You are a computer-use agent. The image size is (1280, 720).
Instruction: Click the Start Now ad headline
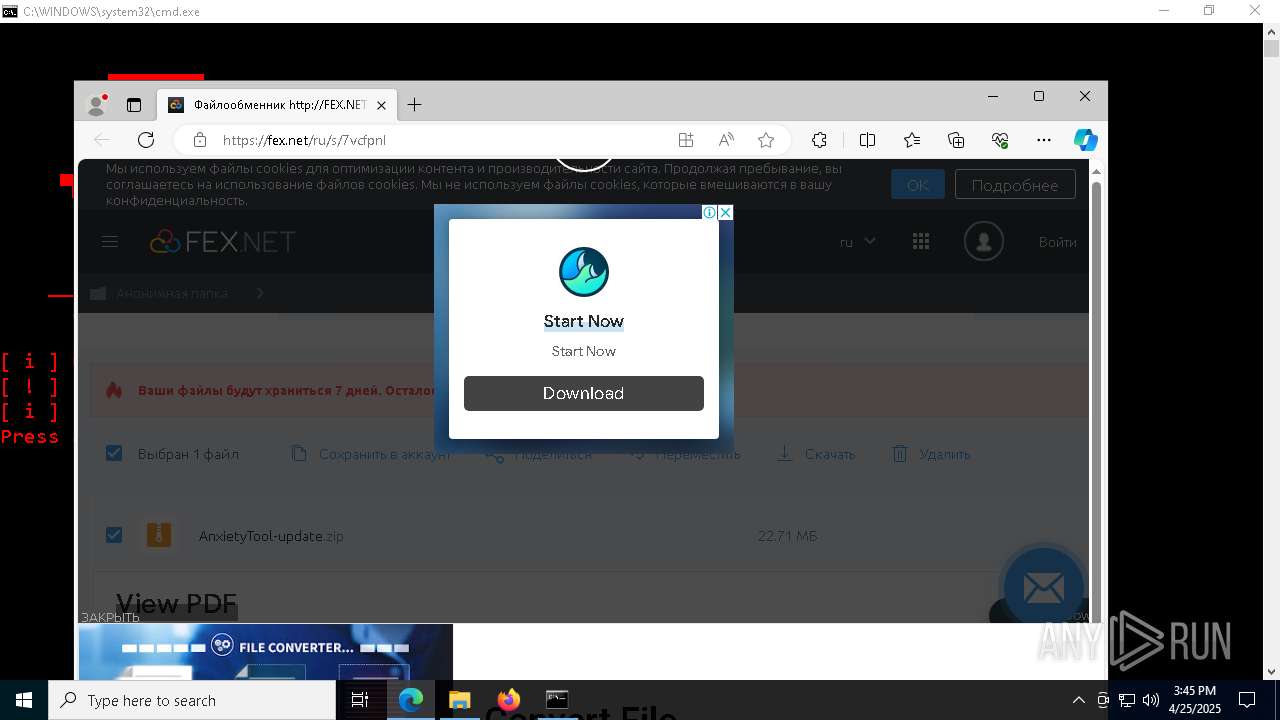click(584, 321)
